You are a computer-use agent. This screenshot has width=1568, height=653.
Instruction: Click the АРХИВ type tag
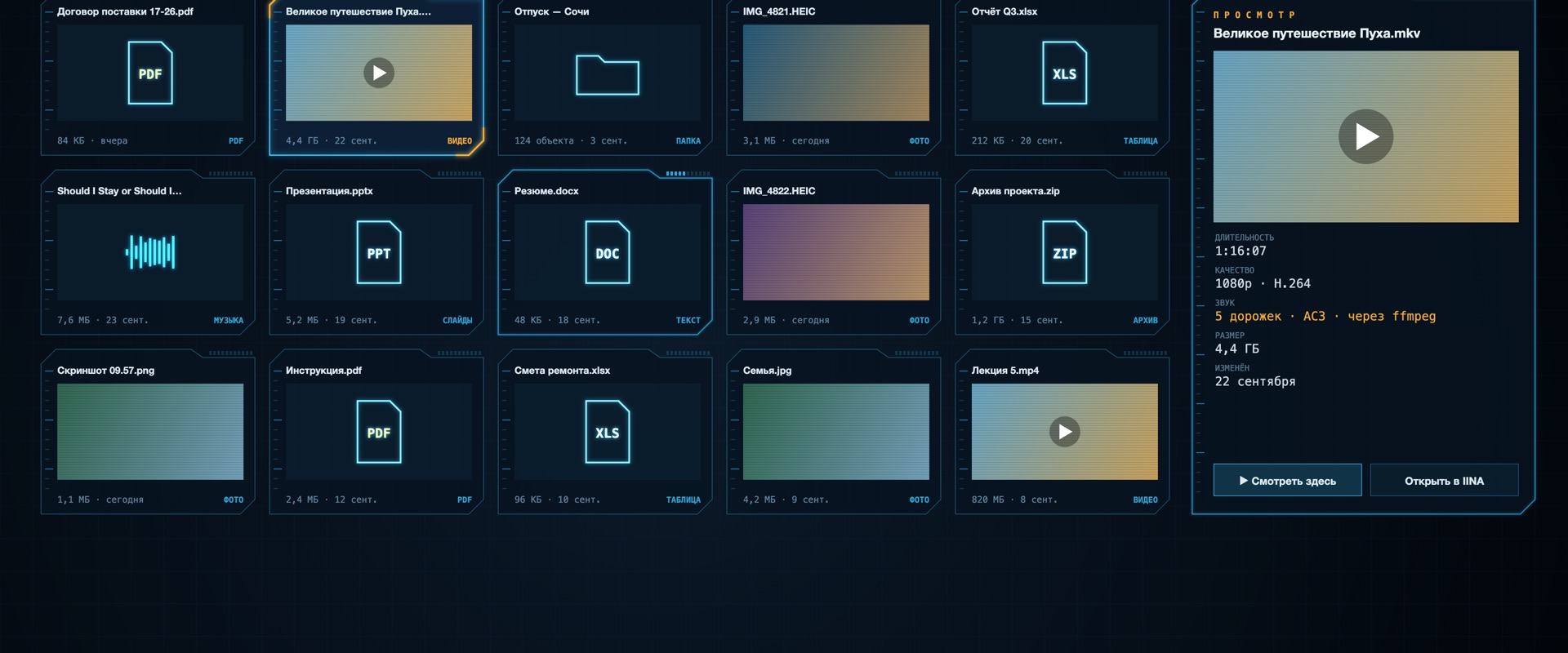[1145, 321]
